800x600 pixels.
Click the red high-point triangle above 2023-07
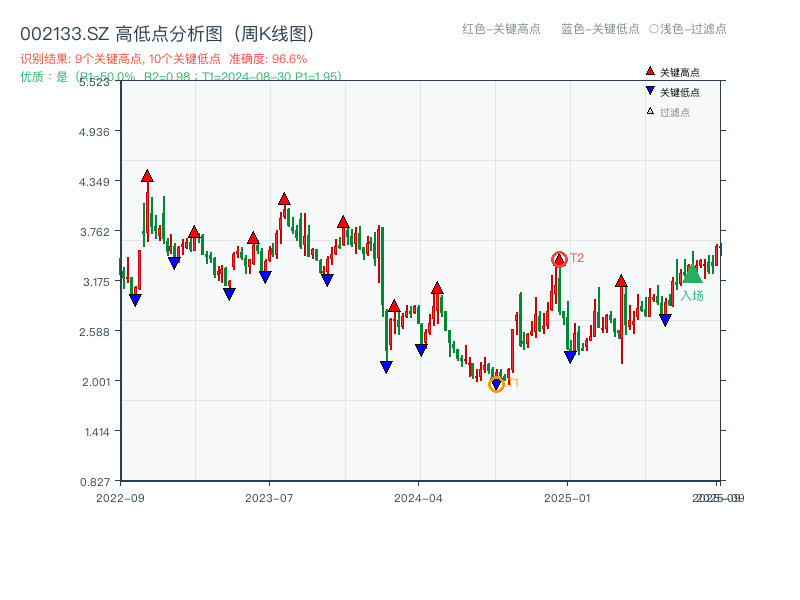[286, 197]
